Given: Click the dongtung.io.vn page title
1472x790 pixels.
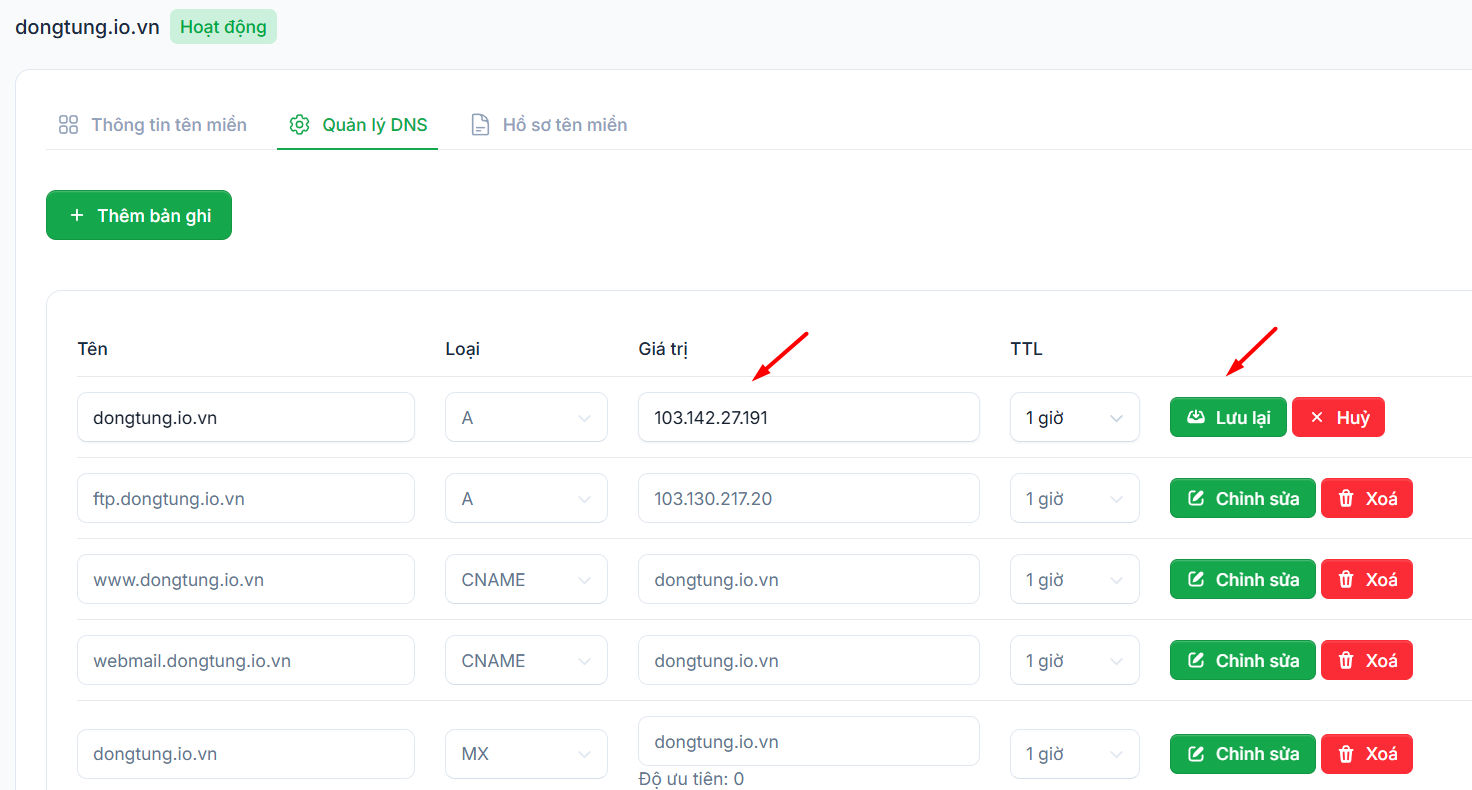Looking at the screenshot, I should pos(87,27).
